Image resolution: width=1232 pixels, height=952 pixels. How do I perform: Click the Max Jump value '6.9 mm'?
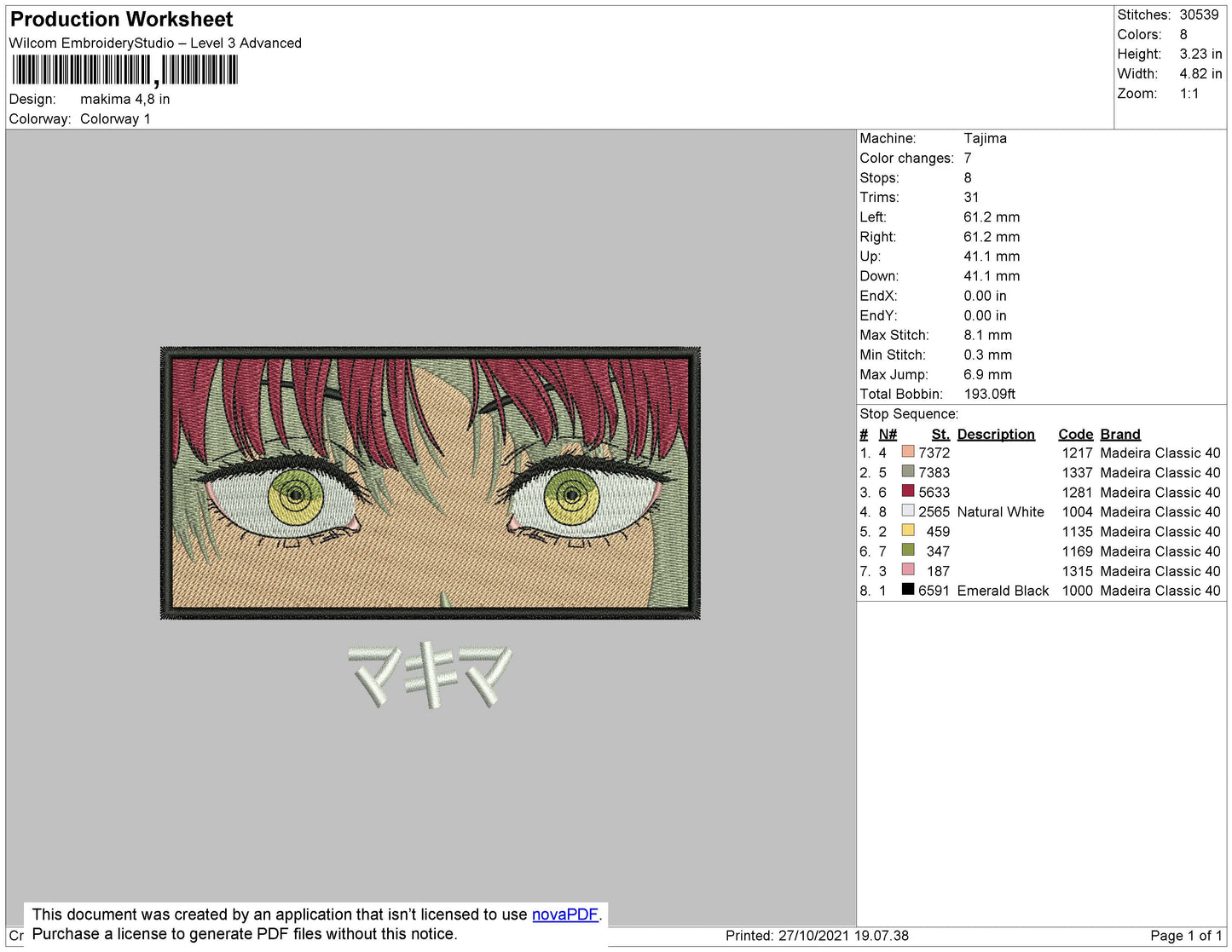pos(987,374)
